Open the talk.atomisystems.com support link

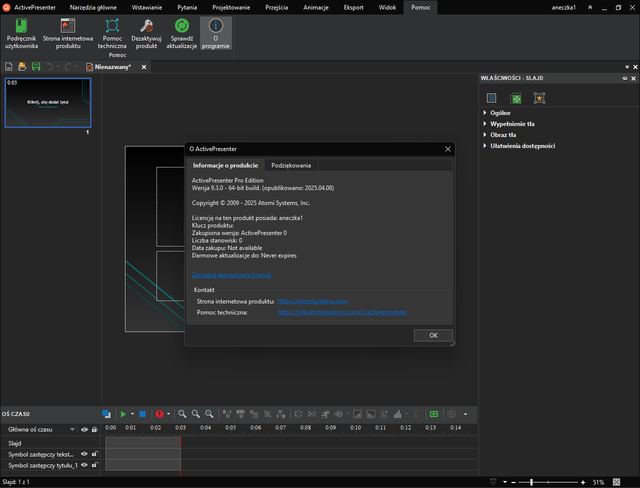(342, 312)
